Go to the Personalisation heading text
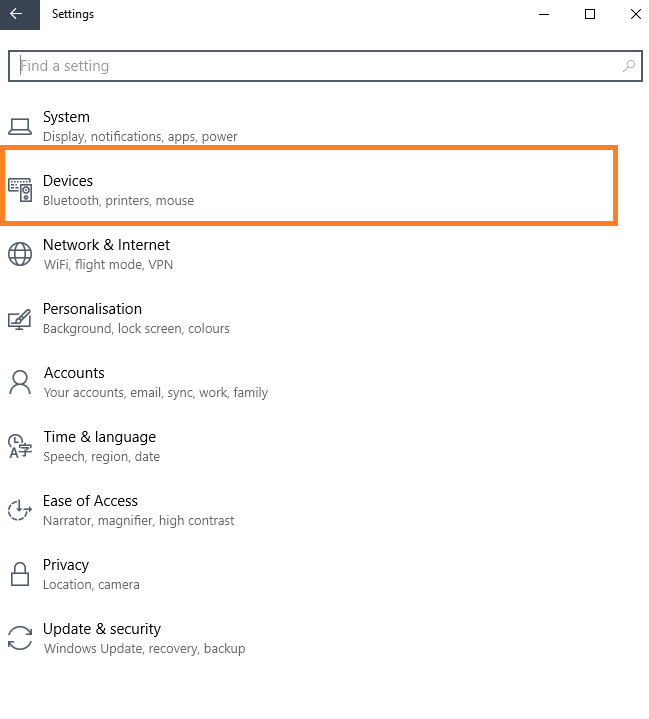Viewport: 649px width, 719px height. [92, 309]
